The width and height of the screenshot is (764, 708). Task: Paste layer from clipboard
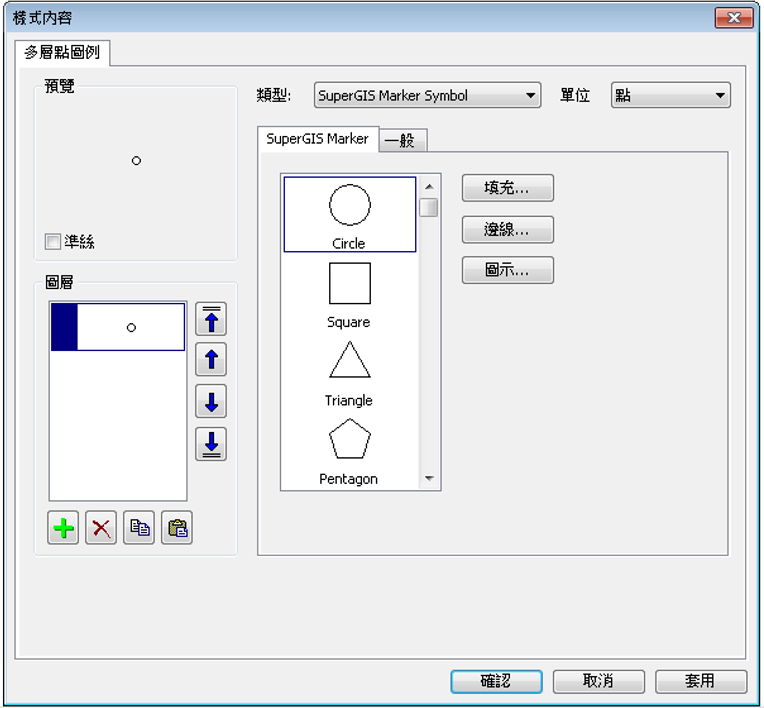pyautogui.click(x=177, y=528)
